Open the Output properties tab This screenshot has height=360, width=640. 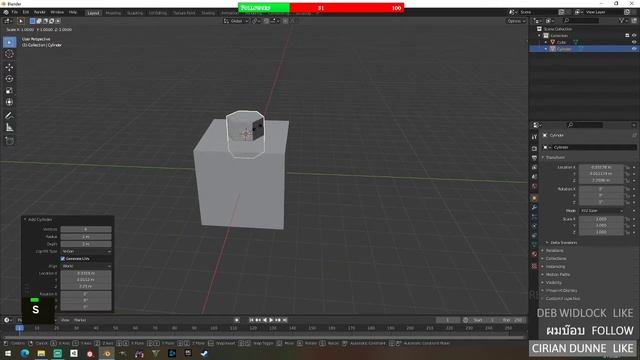point(534,158)
